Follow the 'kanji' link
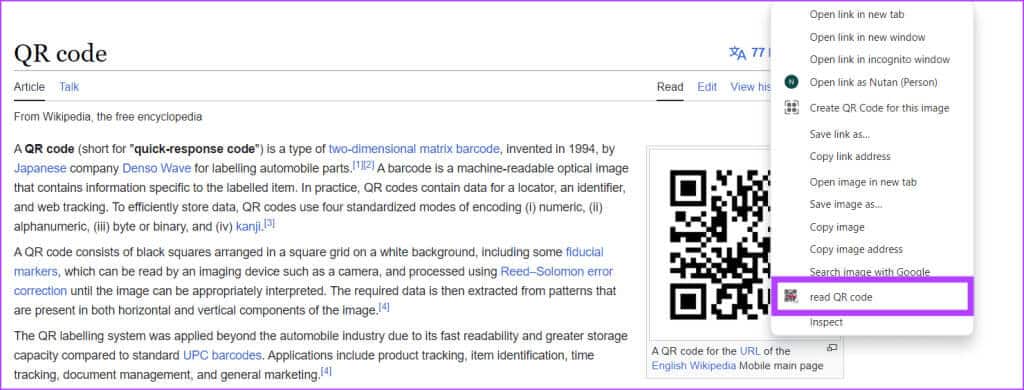This screenshot has height=390, width=1024. point(249,226)
